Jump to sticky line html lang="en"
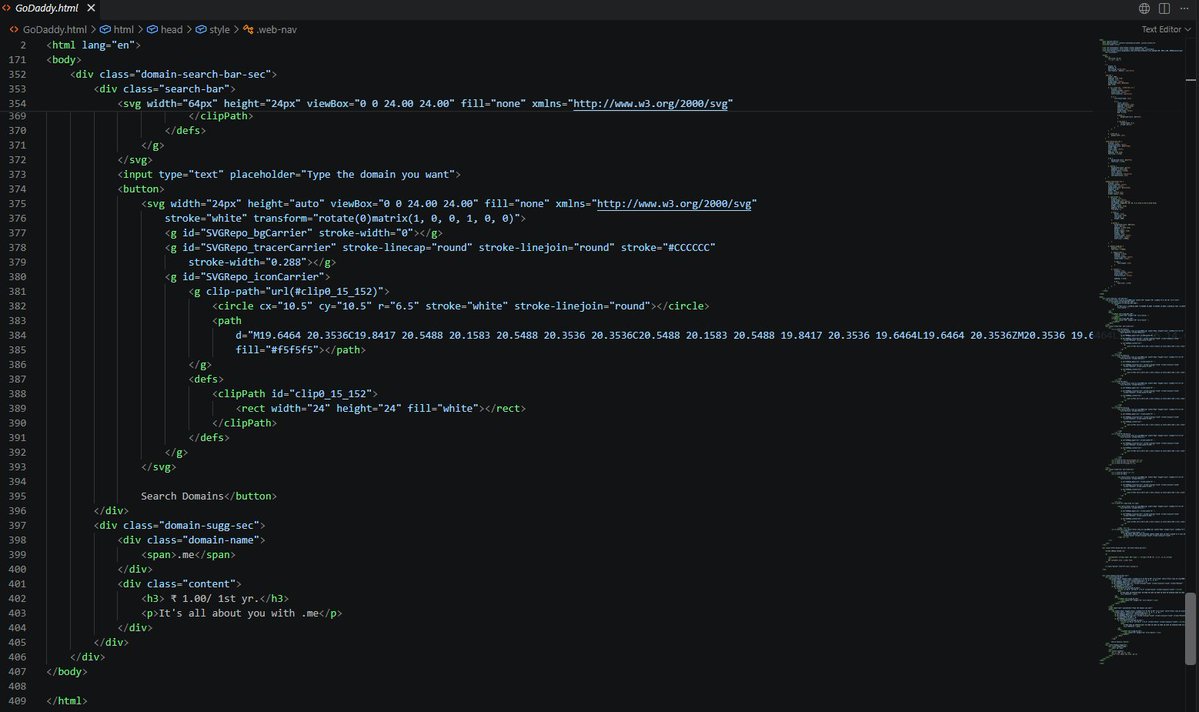 pyautogui.click(x=93, y=45)
